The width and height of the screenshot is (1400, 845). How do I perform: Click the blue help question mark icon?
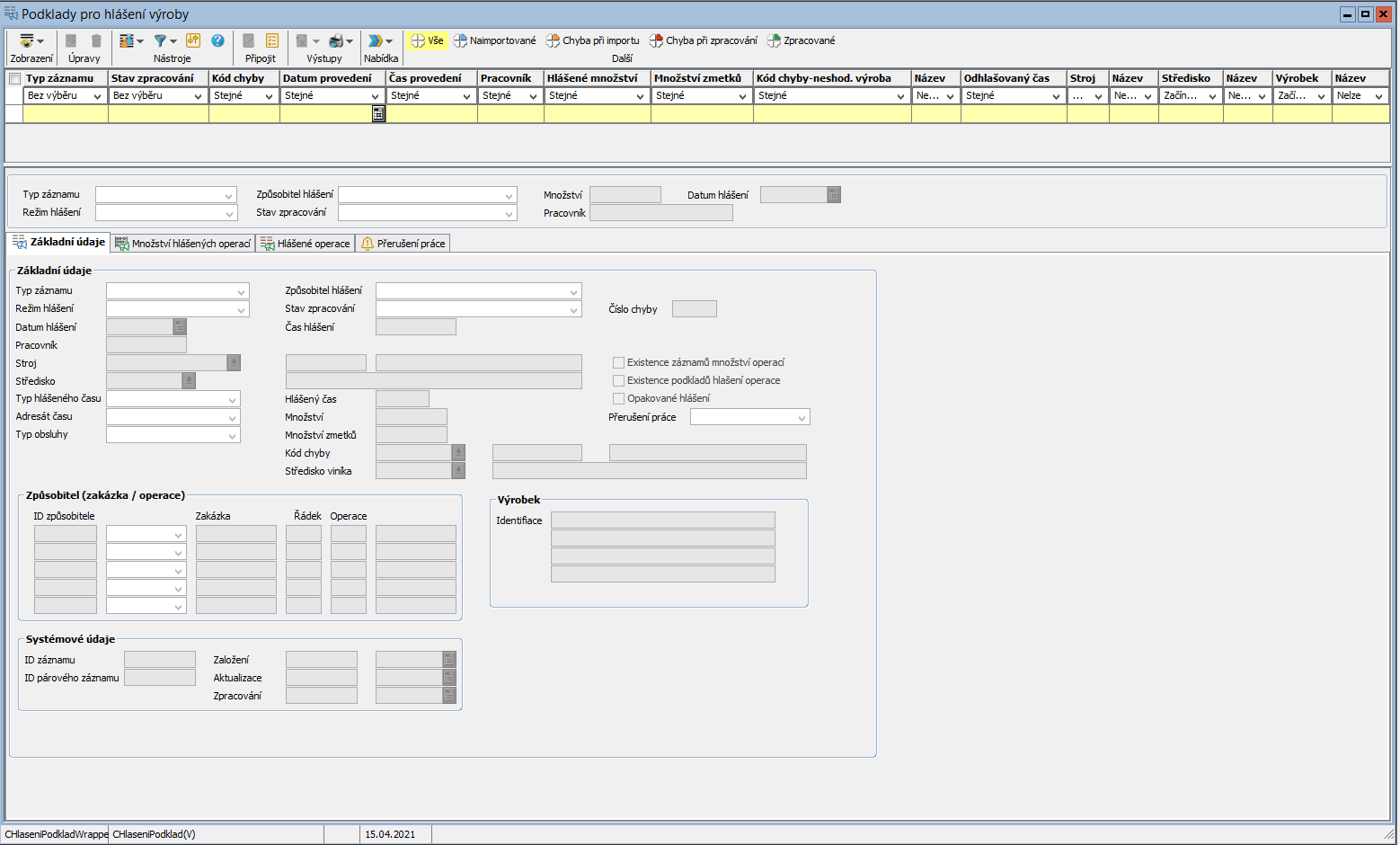point(217,40)
